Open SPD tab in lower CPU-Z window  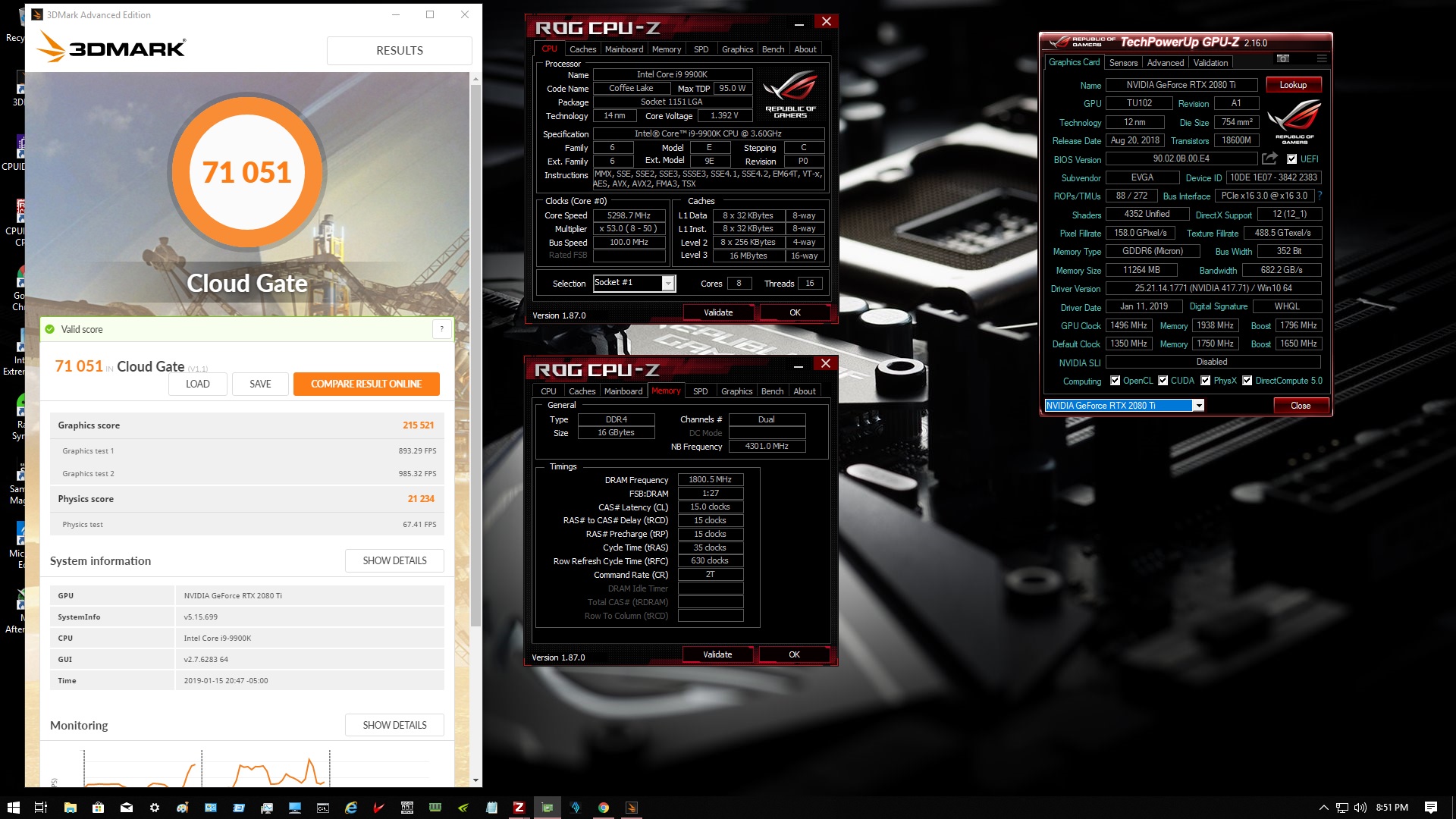click(x=700, y=391)
